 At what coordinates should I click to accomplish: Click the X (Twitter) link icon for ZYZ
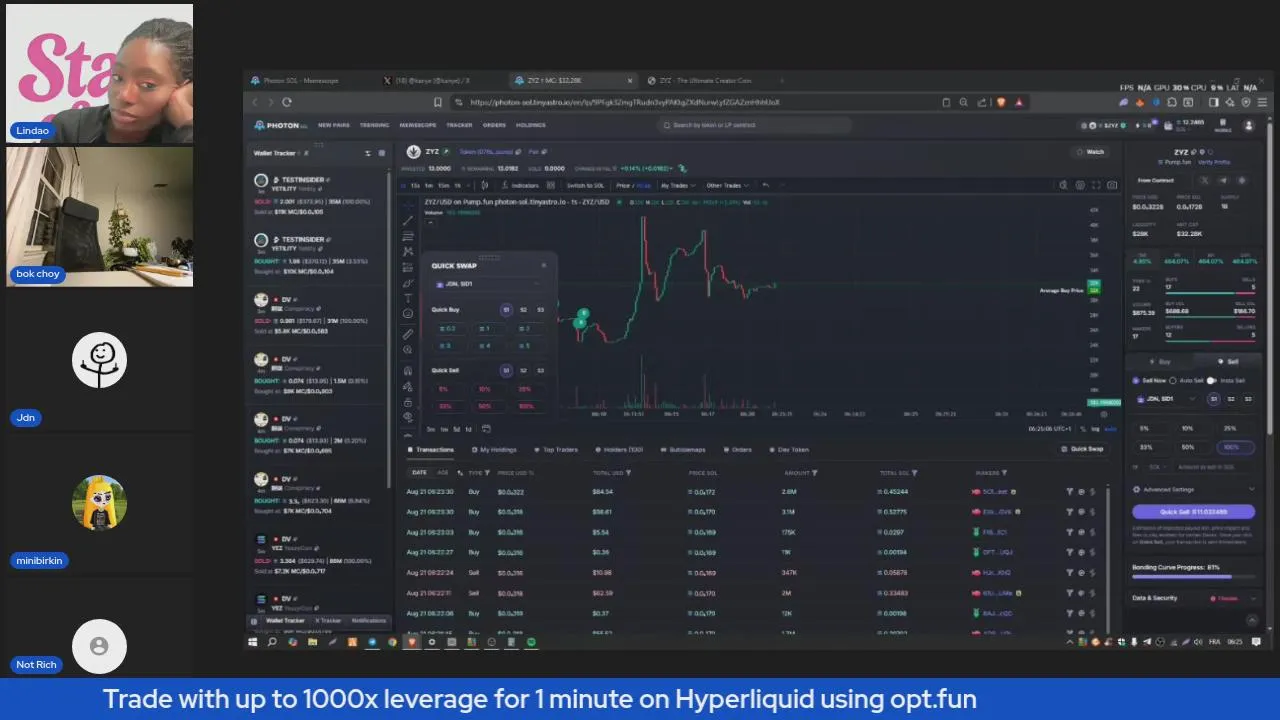tap(1204, 180)
